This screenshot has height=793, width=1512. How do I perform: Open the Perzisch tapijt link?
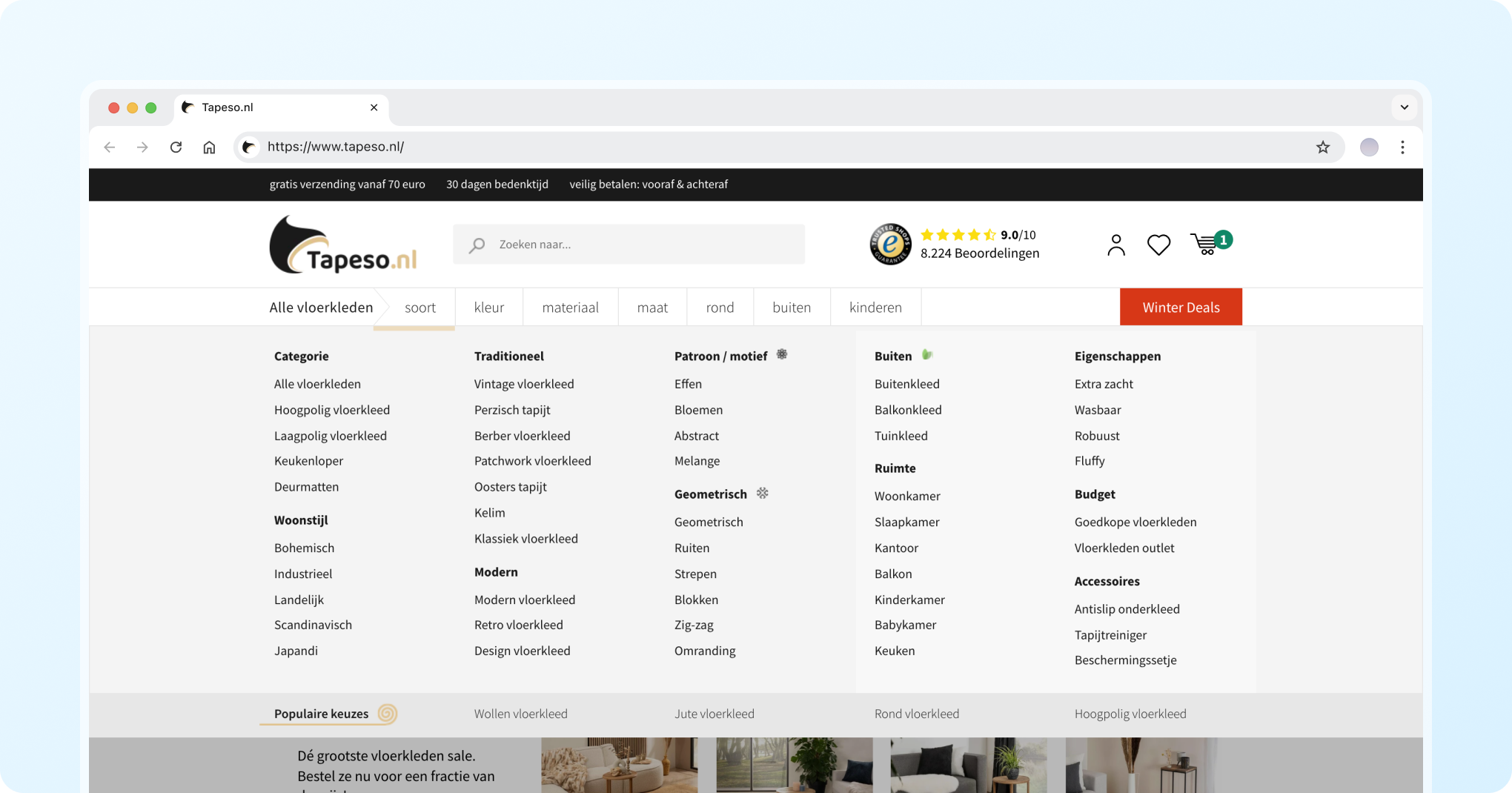click(x=512, y=410)
